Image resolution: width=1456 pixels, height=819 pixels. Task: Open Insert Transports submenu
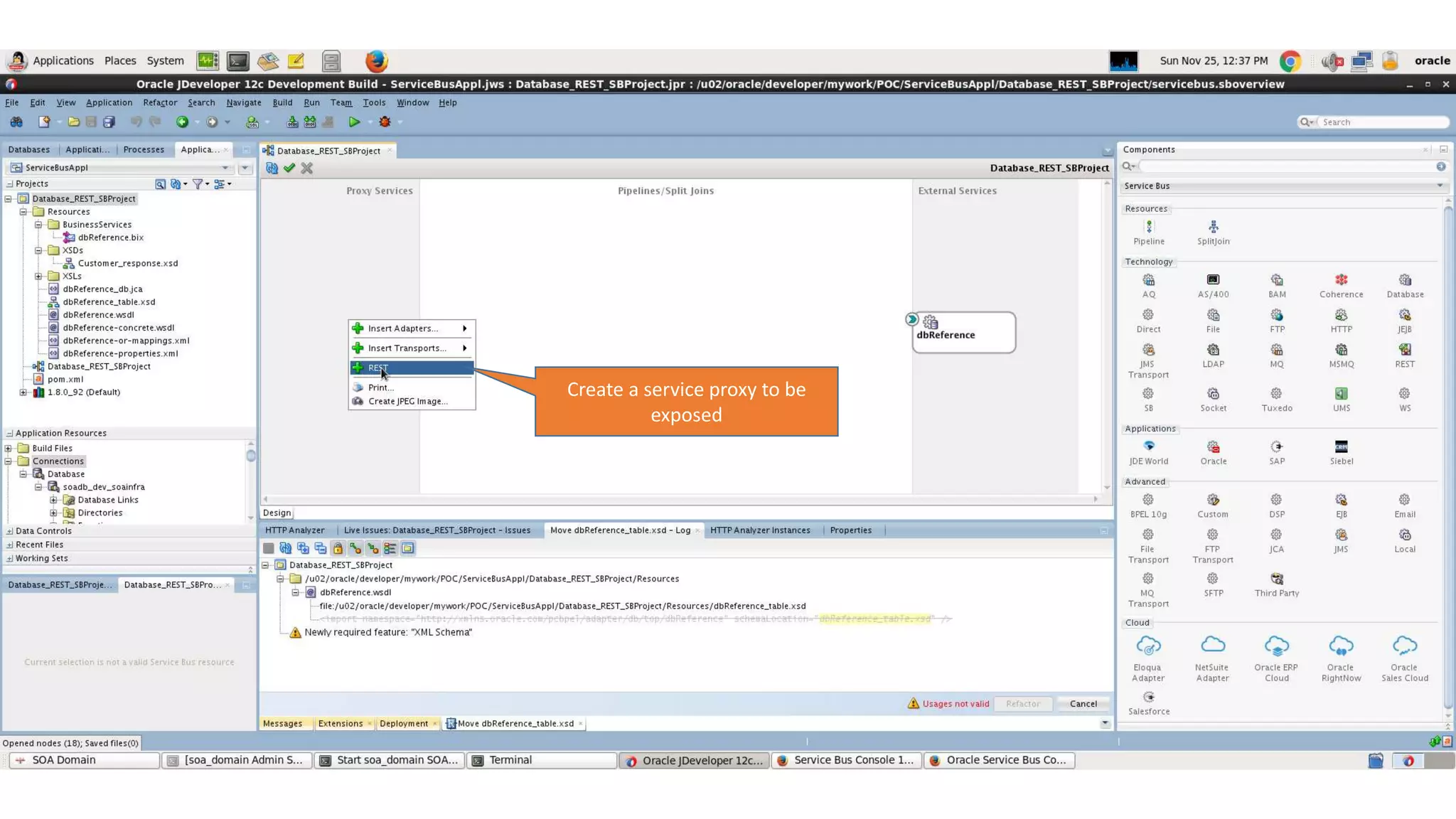[412, 348]
